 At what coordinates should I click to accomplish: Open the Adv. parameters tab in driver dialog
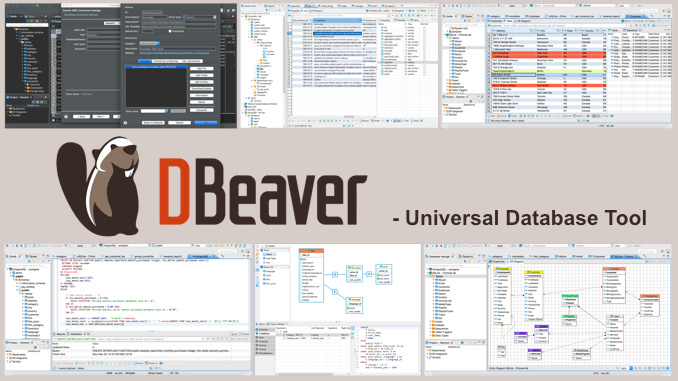pos(191,61)
